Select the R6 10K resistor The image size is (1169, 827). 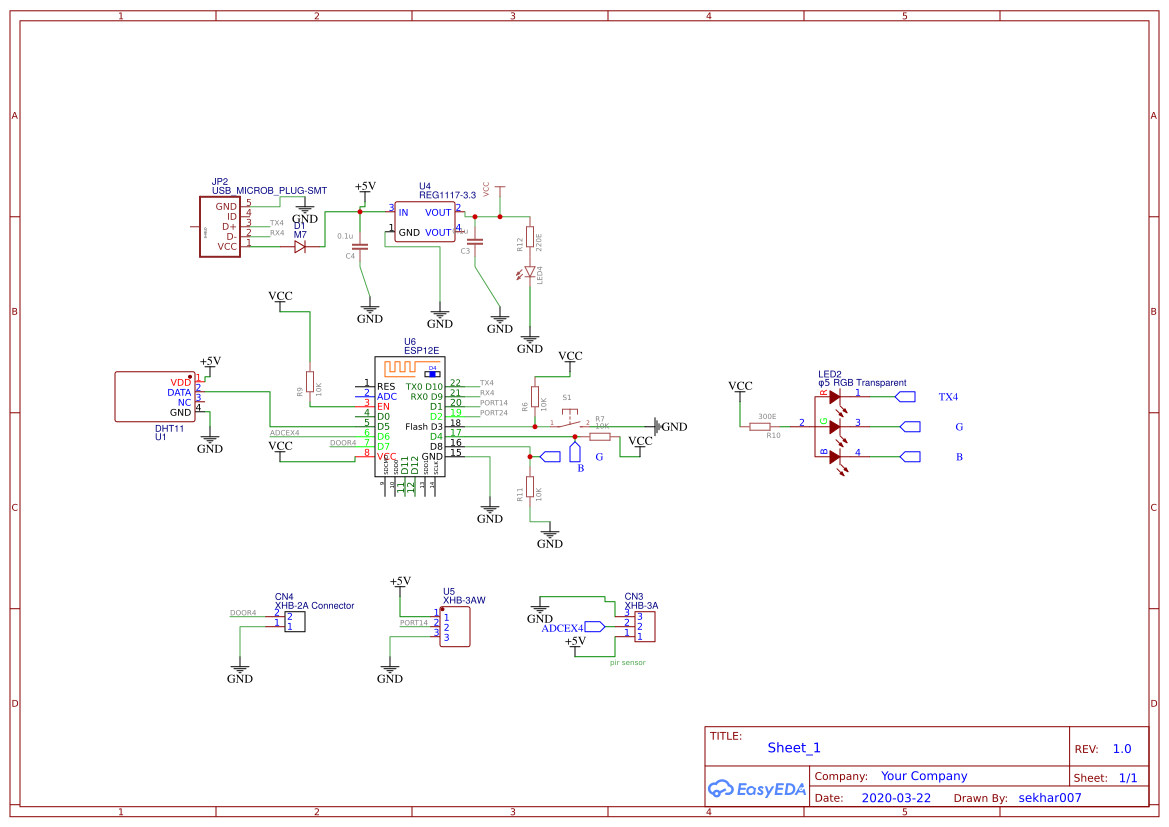pyautogui.click(x=535, y=397)
